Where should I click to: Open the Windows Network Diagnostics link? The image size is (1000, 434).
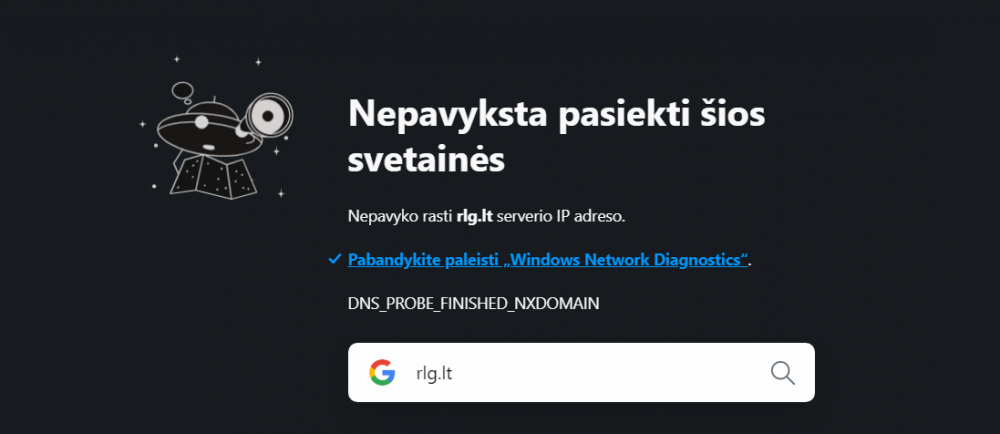click(548, 260)
